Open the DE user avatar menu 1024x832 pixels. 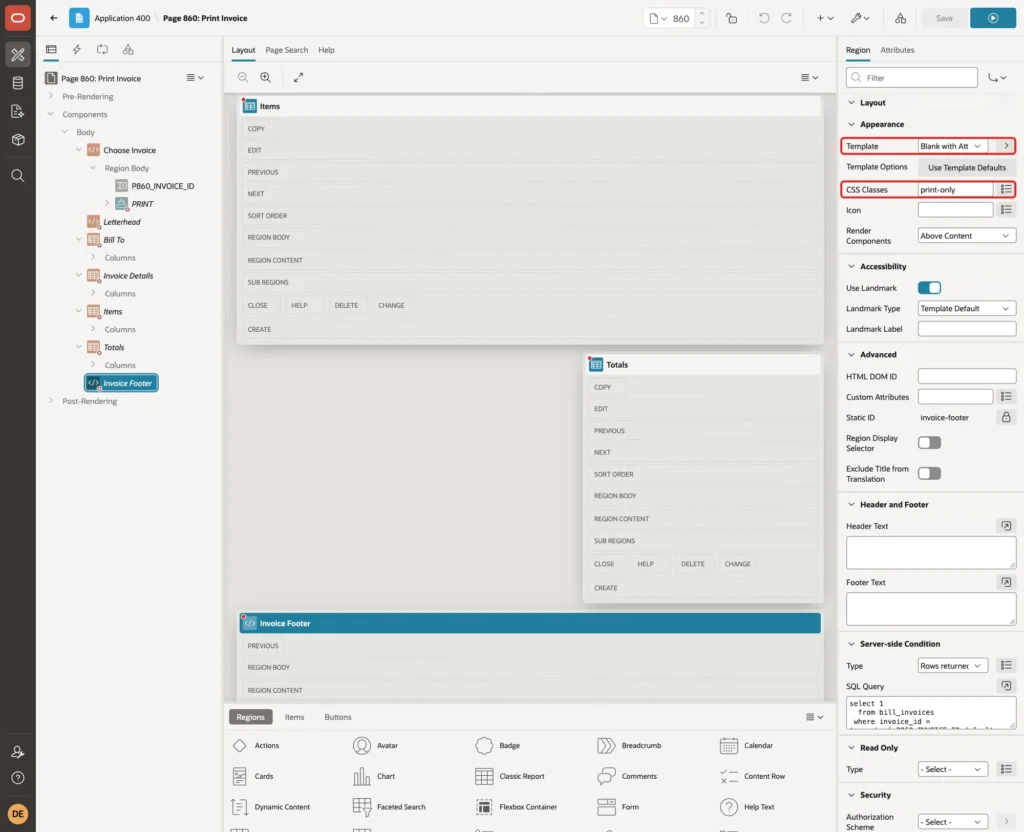18,814
